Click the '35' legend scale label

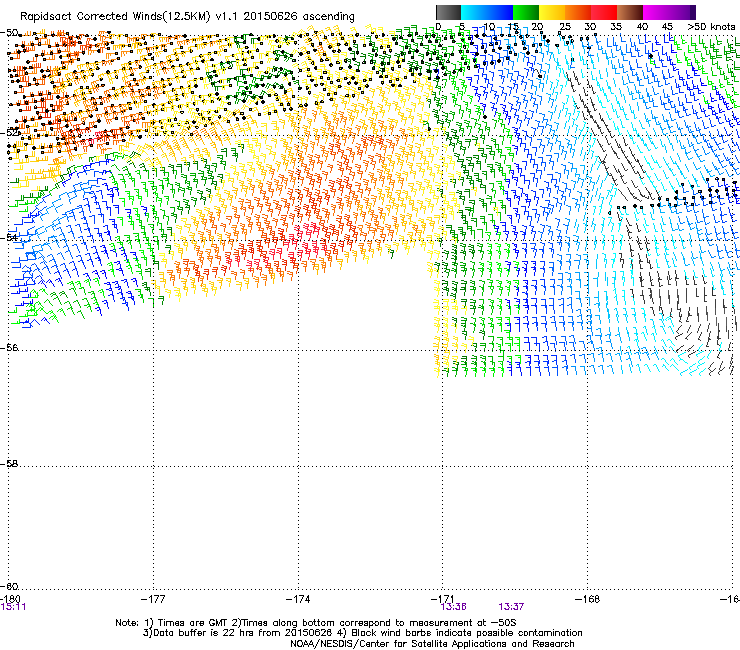(x=616, y=27)
